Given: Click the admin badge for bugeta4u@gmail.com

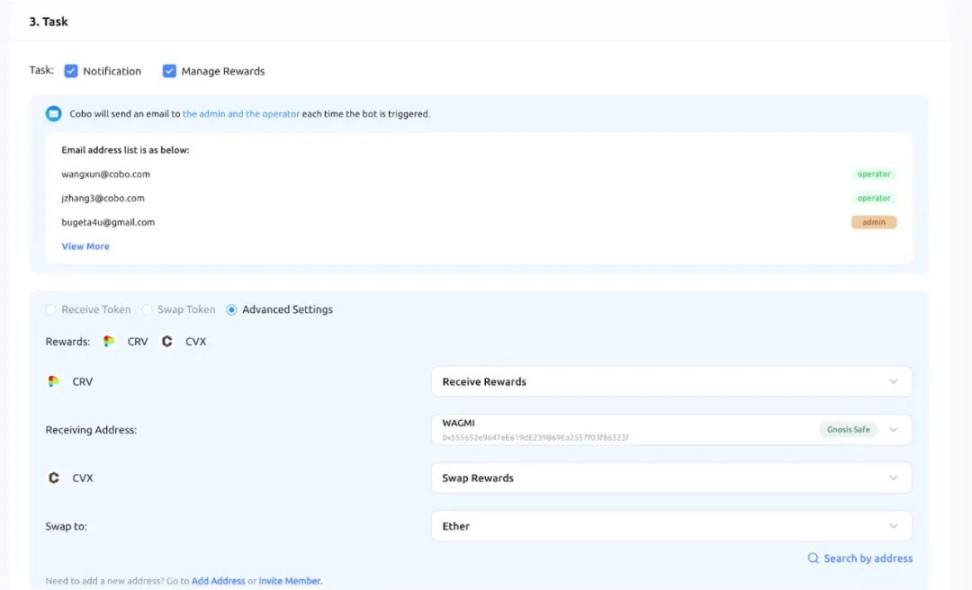Looking at the screenshot, I should [873, 222].
